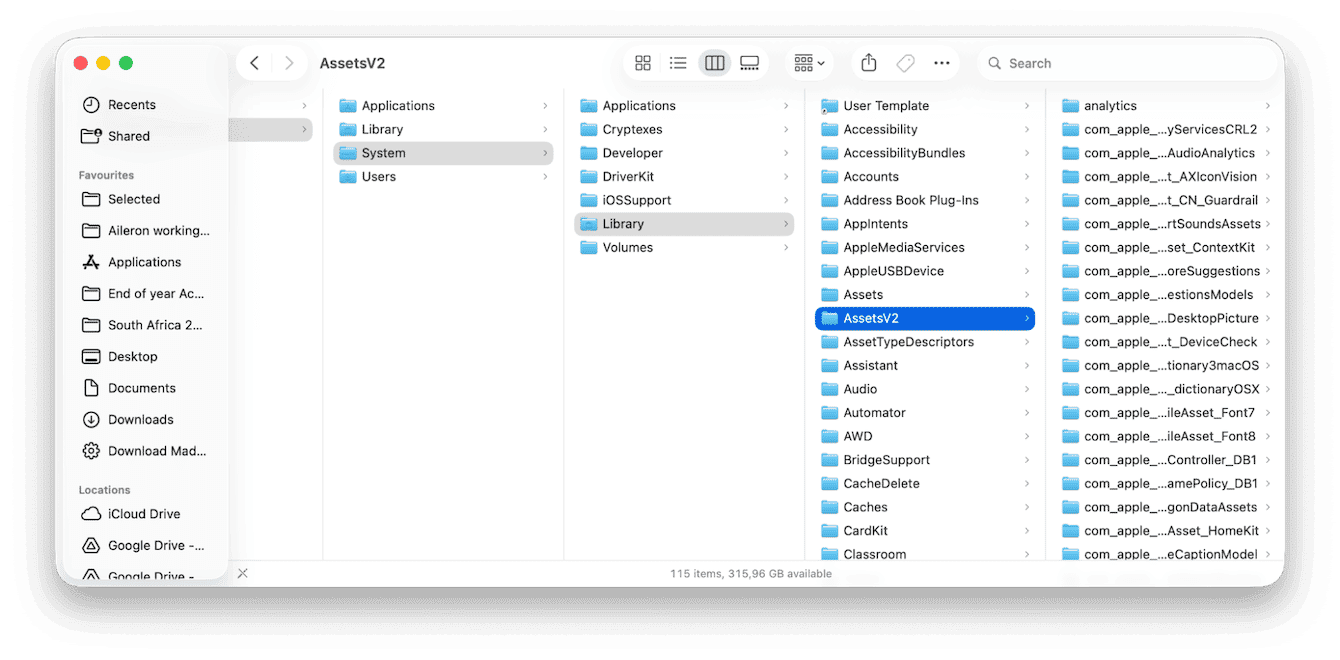This screenshot has height=660, width=1340.
Task: Click the DriverKit folder icon
Action: (x=589, y=177)
